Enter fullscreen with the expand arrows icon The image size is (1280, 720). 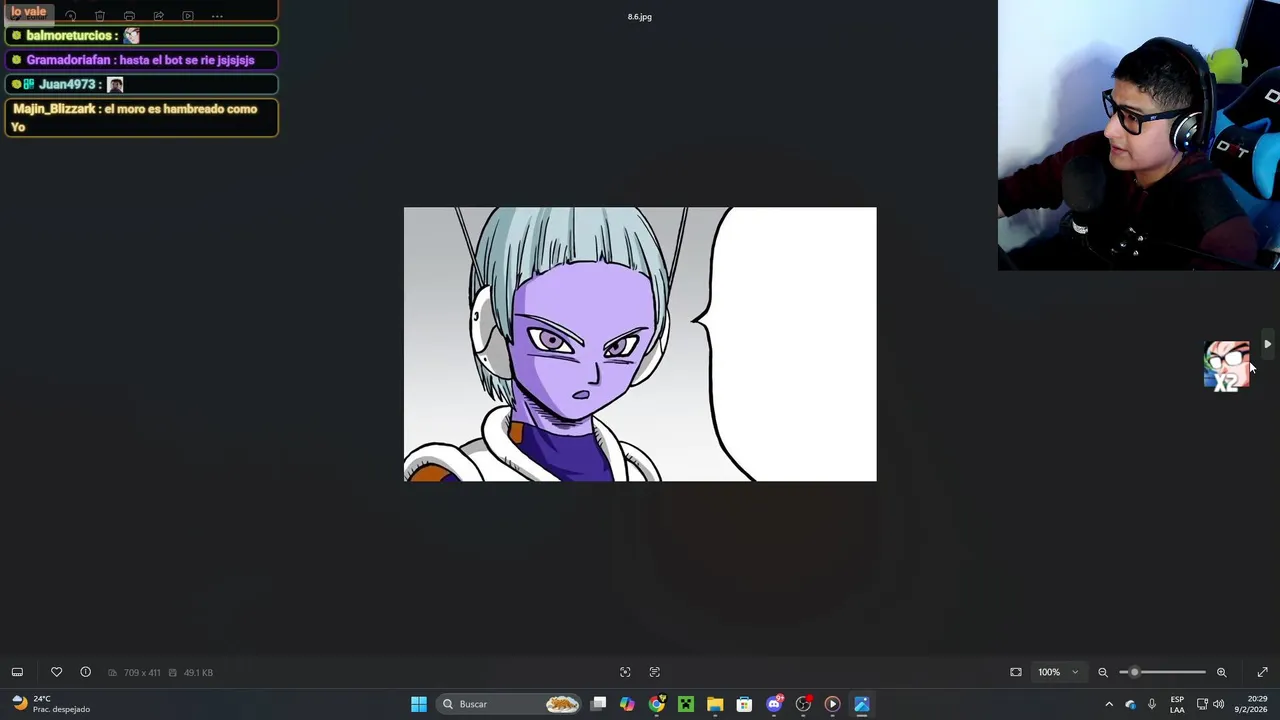(1262, 672)
